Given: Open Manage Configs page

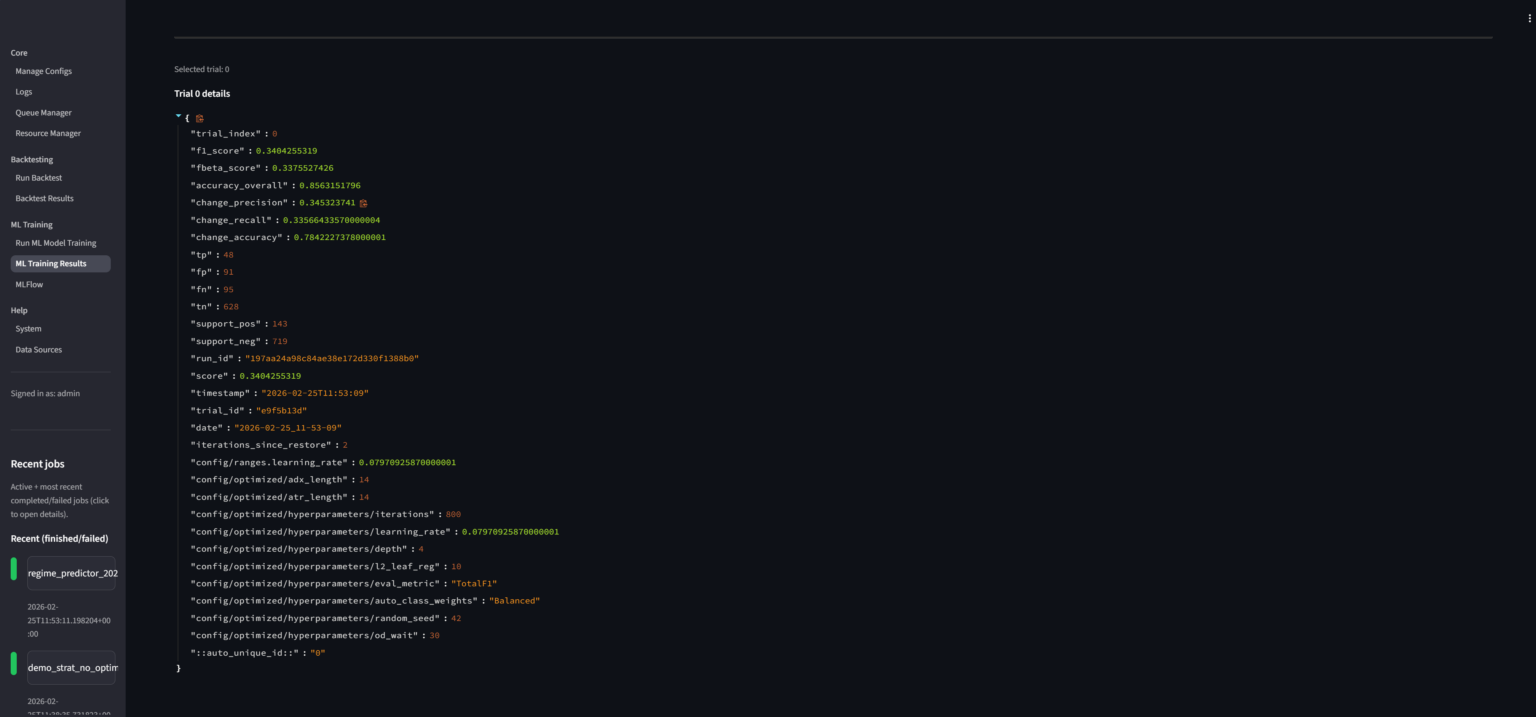Looking at the screenshot, I should tap(43, 71).
